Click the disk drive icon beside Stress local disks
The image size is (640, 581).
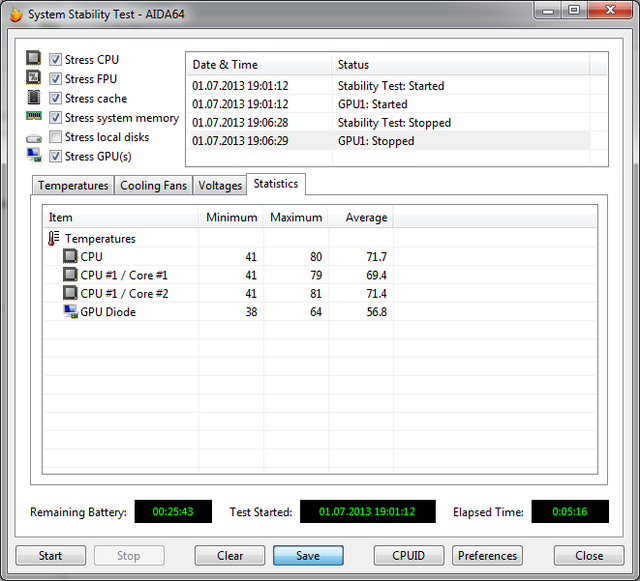[34, 137]
